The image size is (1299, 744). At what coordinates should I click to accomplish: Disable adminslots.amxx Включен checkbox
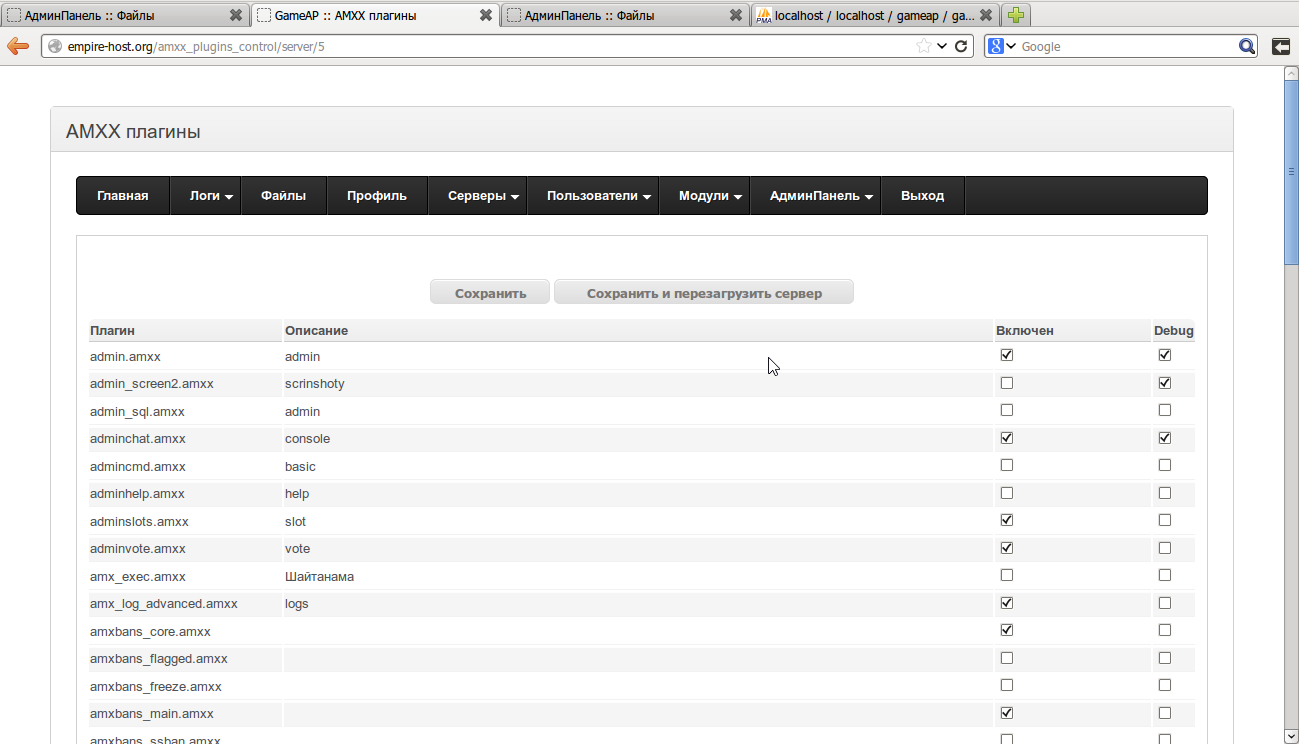coord(1007,520)
